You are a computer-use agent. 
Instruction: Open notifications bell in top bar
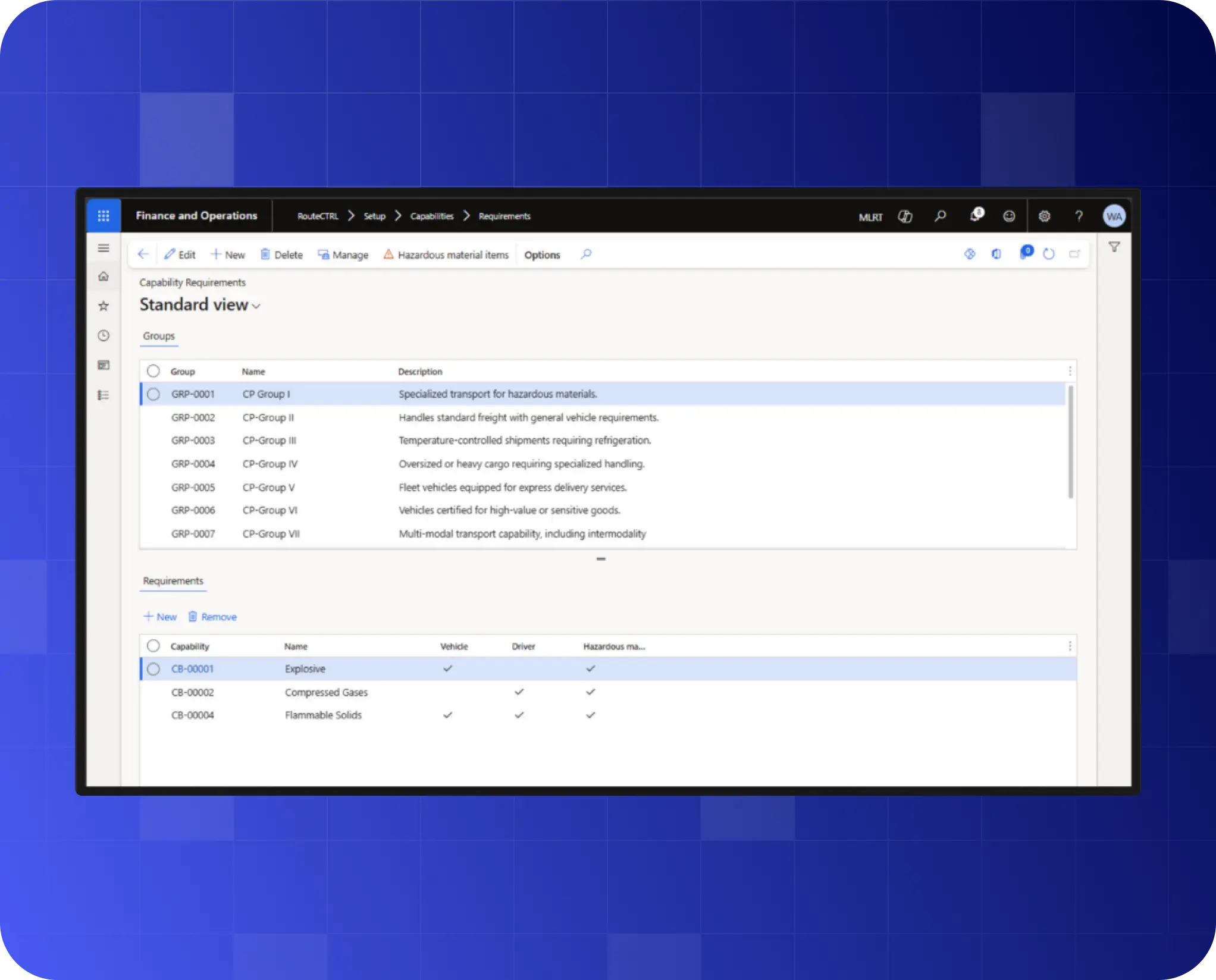pos(976,215)
